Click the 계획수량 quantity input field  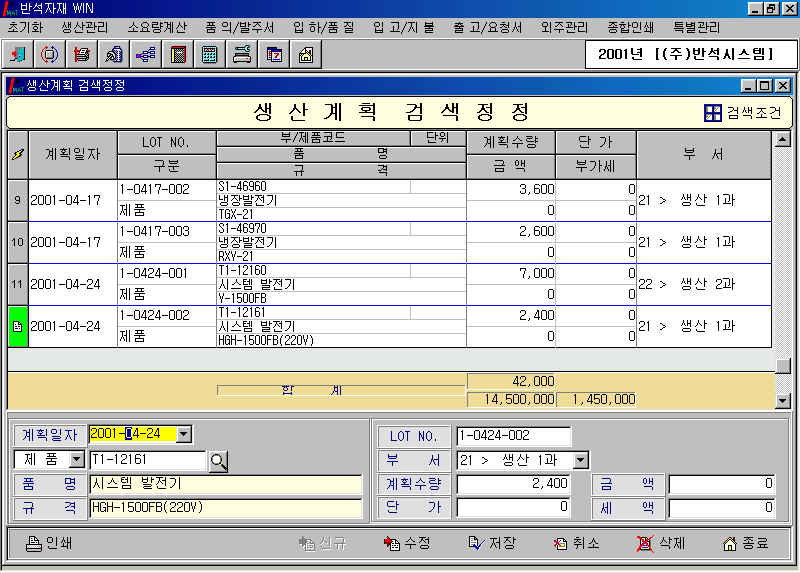tap(514, 484)
